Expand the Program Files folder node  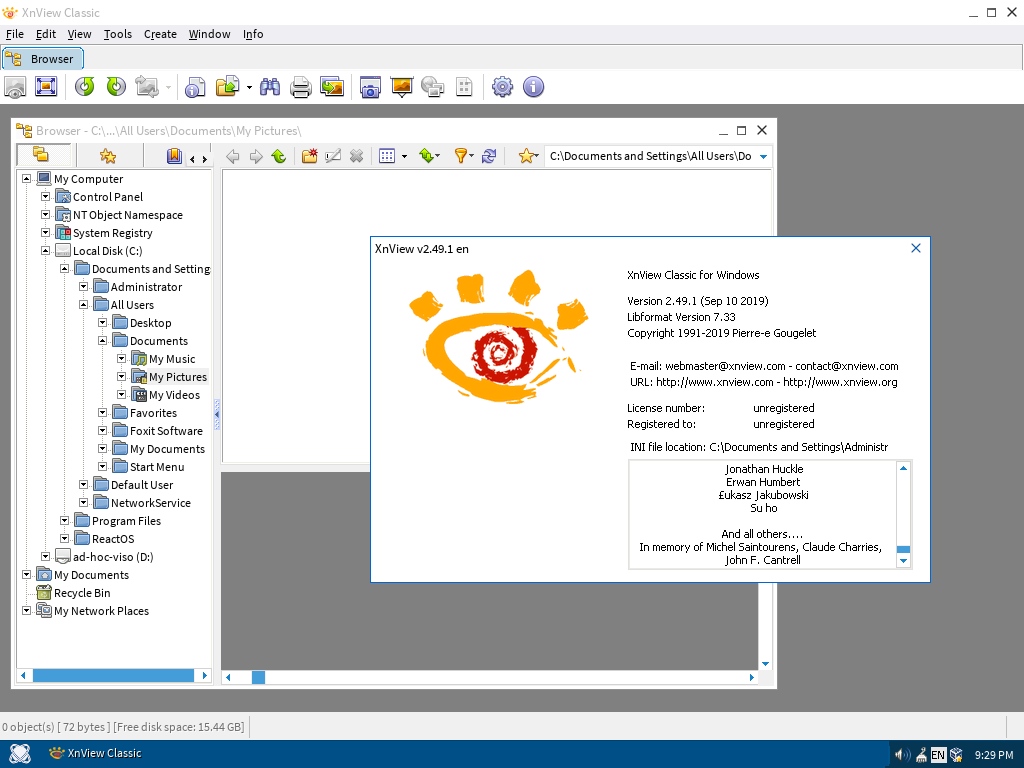point(65,521)
